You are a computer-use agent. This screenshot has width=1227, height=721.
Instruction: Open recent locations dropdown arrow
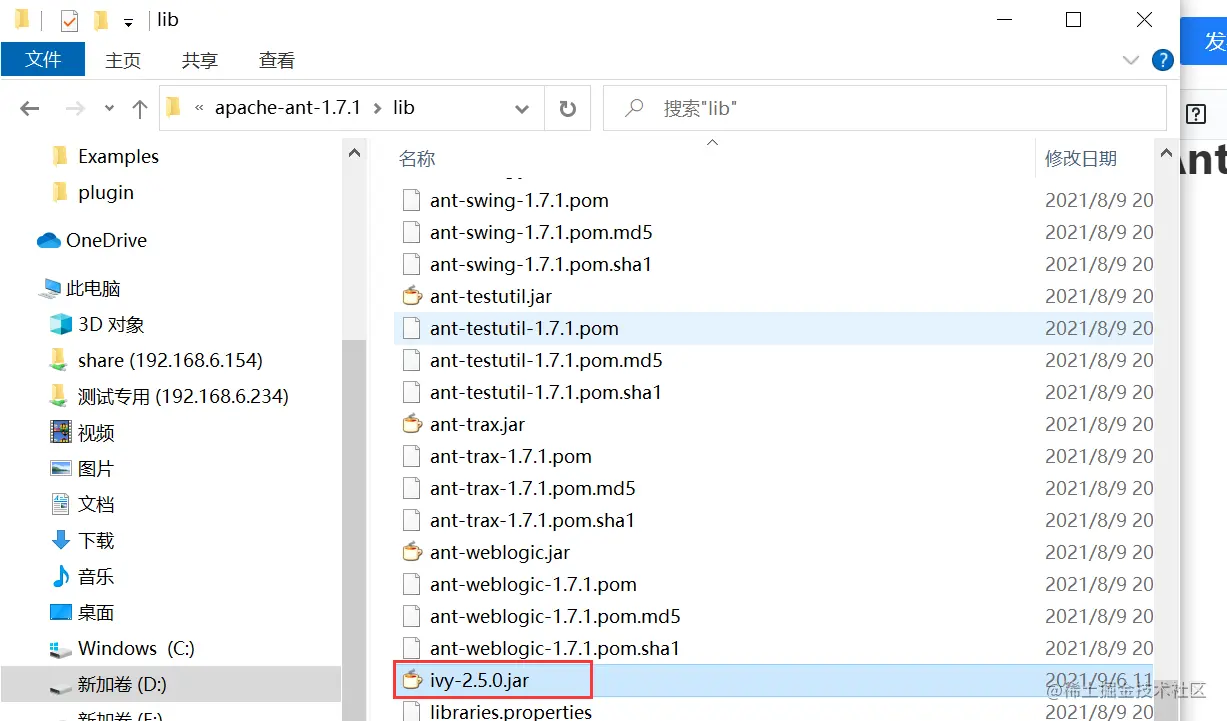tap(110, 108)
